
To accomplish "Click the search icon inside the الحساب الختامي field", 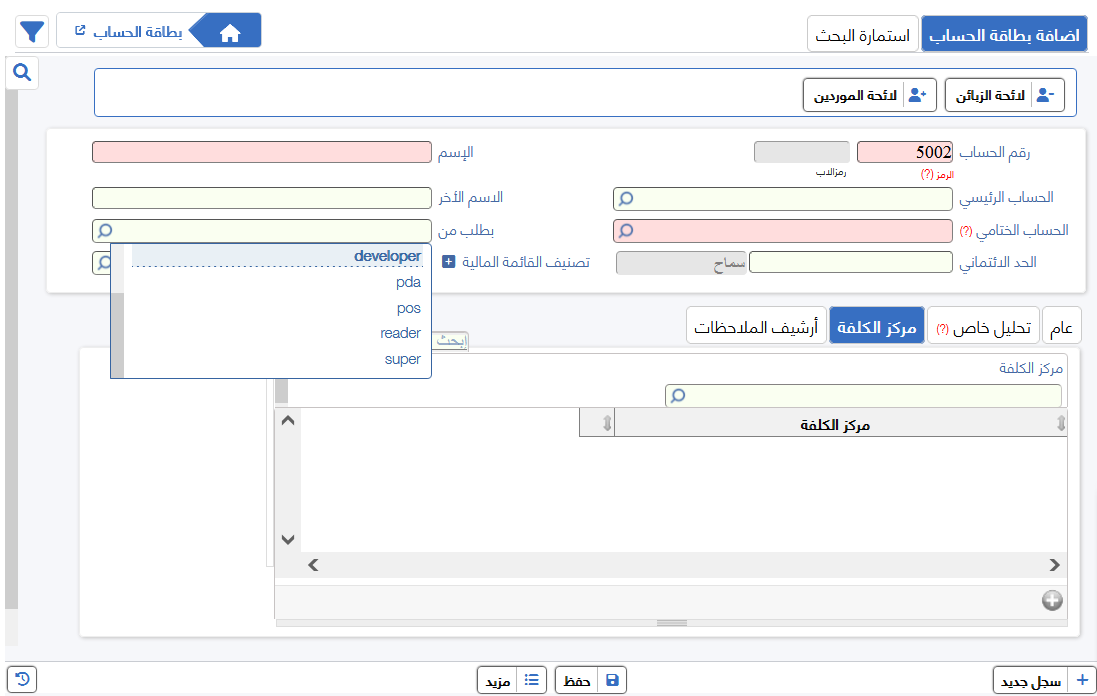I will (x=625, y=230).
